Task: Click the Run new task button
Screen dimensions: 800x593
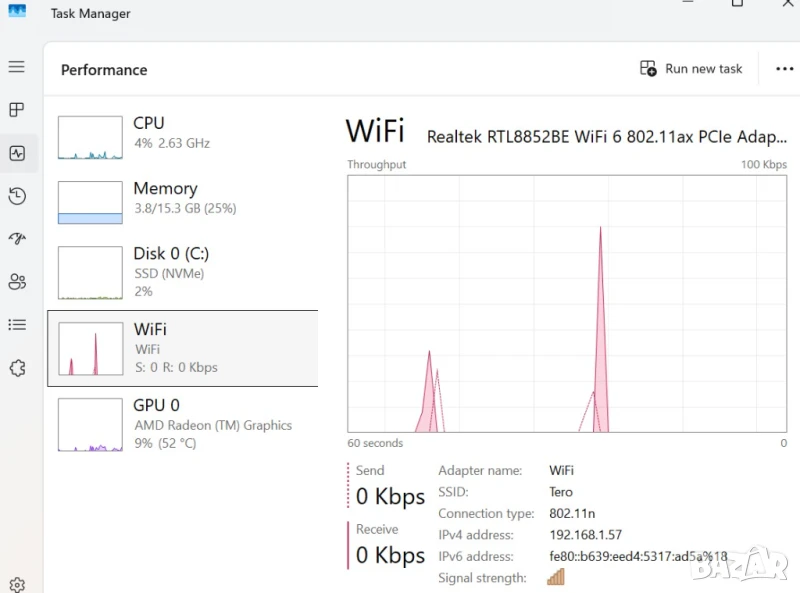Action: [x=691, y=69]
